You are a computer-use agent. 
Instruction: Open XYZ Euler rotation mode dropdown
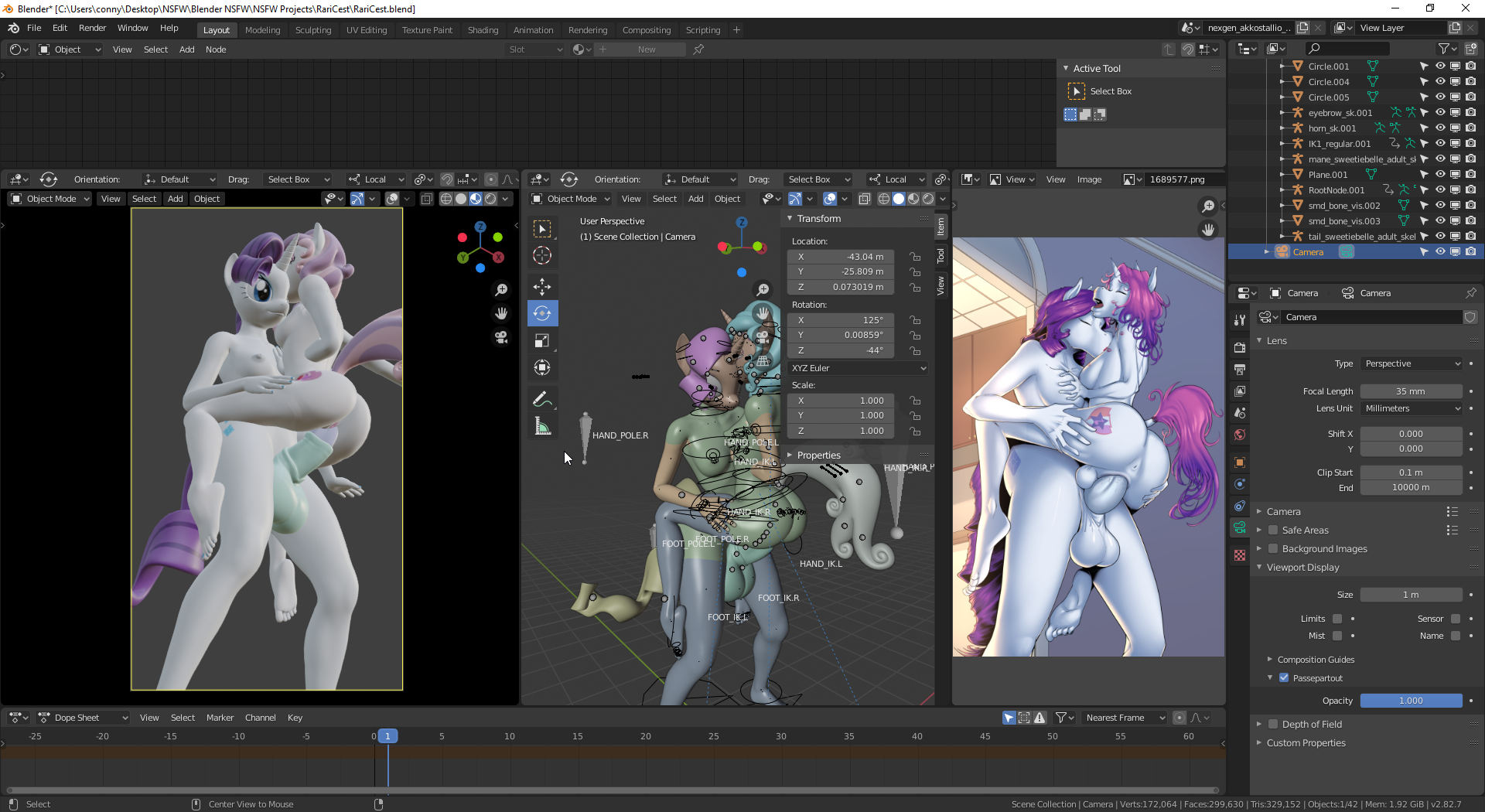click(x=859, y=368)
